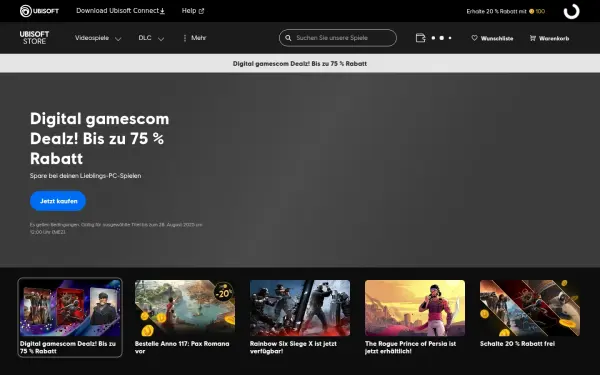600x375 pixels.
Task: Click the Digital gamescom Dealz promo banner bar
Action: point(300,63)
